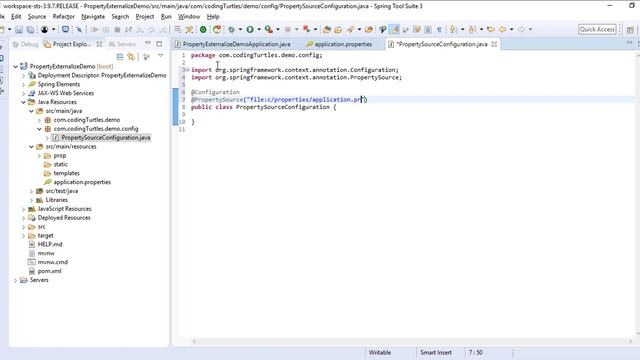Click the Run with coverage icon
The height and width of the screenshot is (360, 640).
[x=269, y=29]
